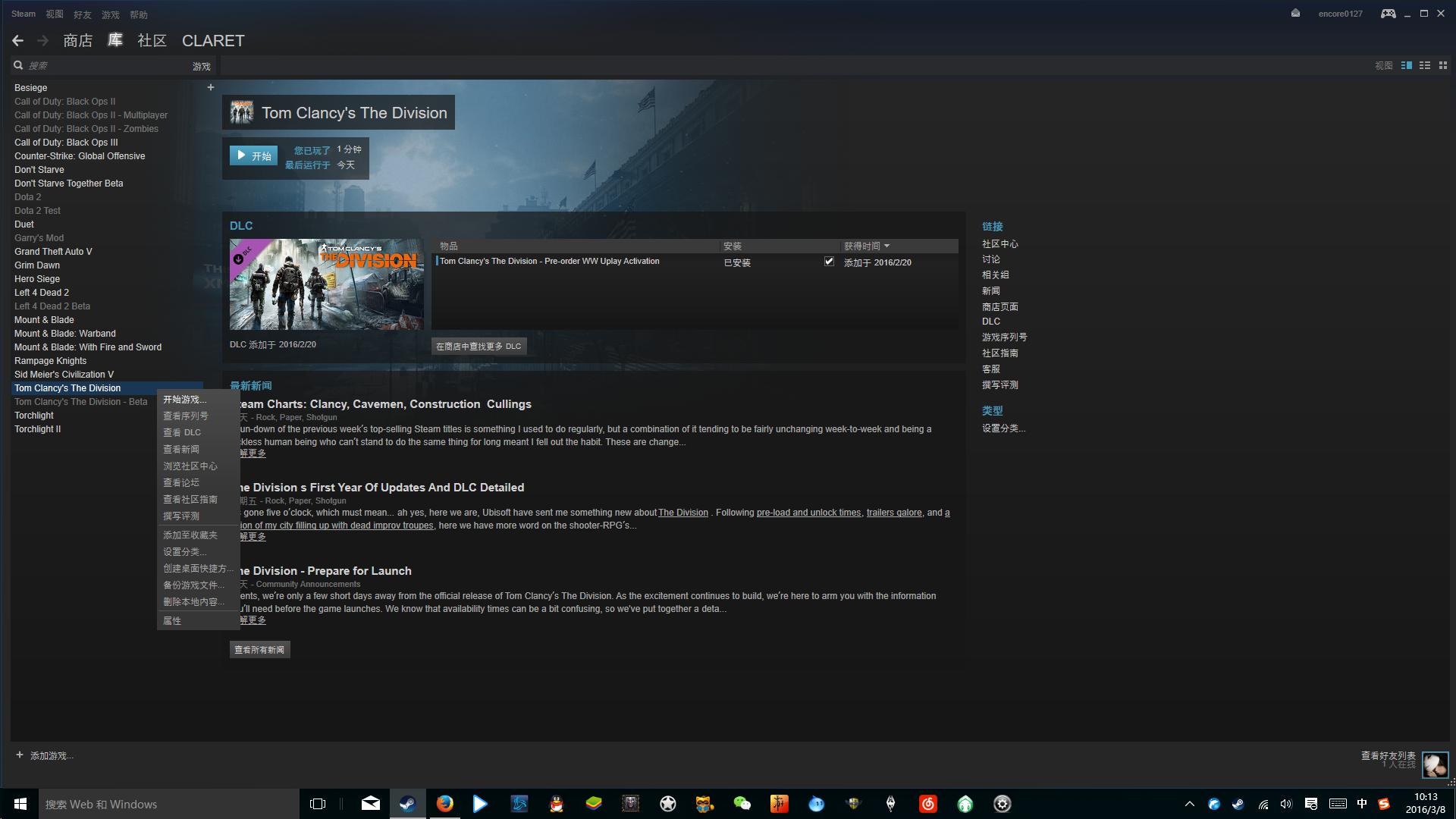Click The Division game icon in header

point(242,113)
